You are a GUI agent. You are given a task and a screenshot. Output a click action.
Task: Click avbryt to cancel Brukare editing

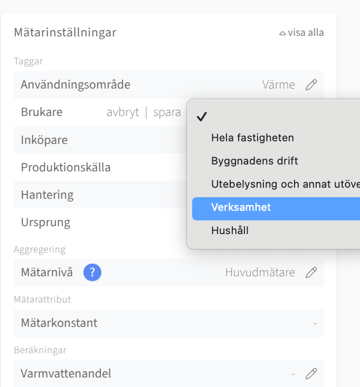(122, 112)
